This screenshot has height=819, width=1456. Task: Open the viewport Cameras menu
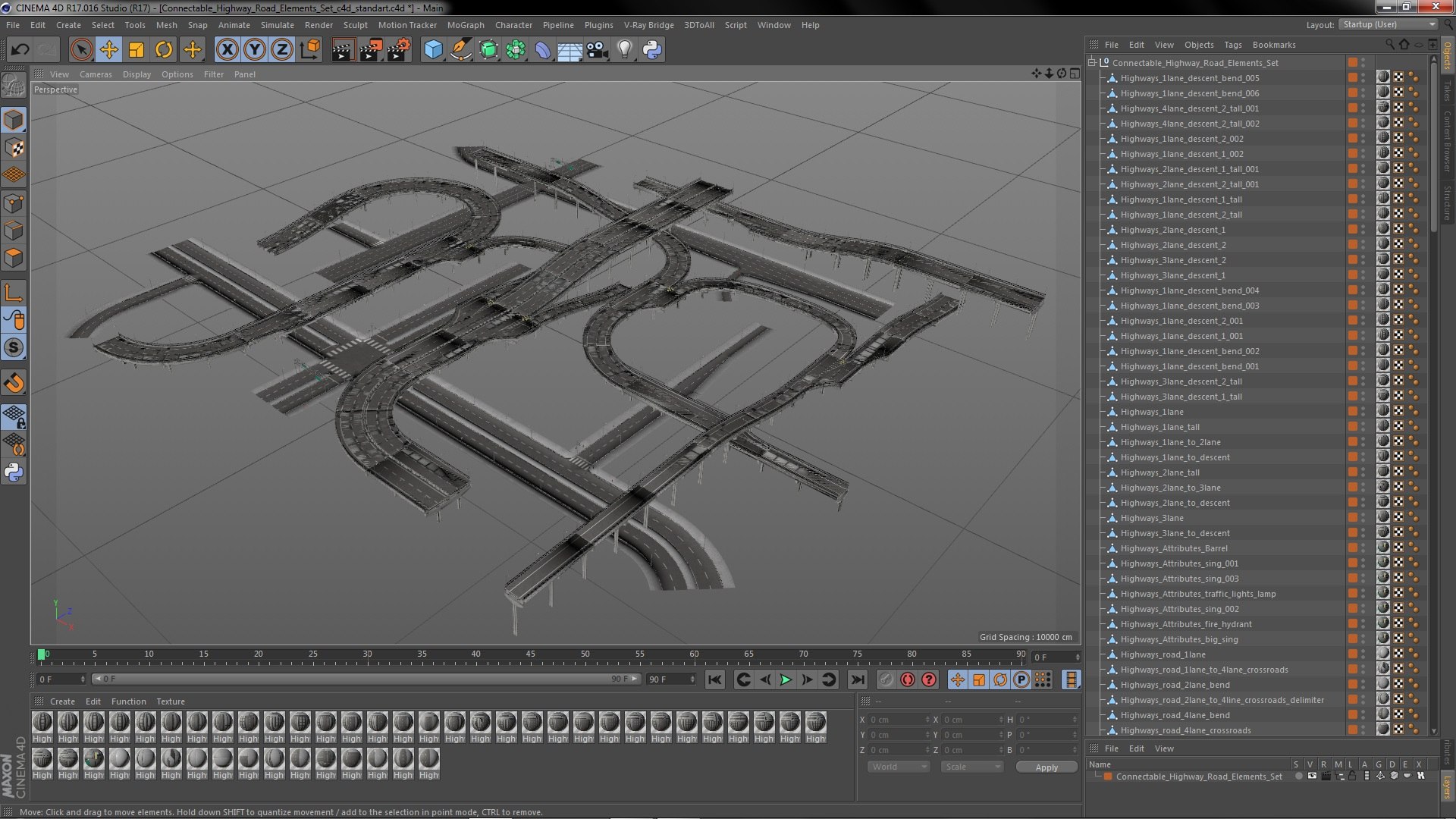tap(96, 74)
